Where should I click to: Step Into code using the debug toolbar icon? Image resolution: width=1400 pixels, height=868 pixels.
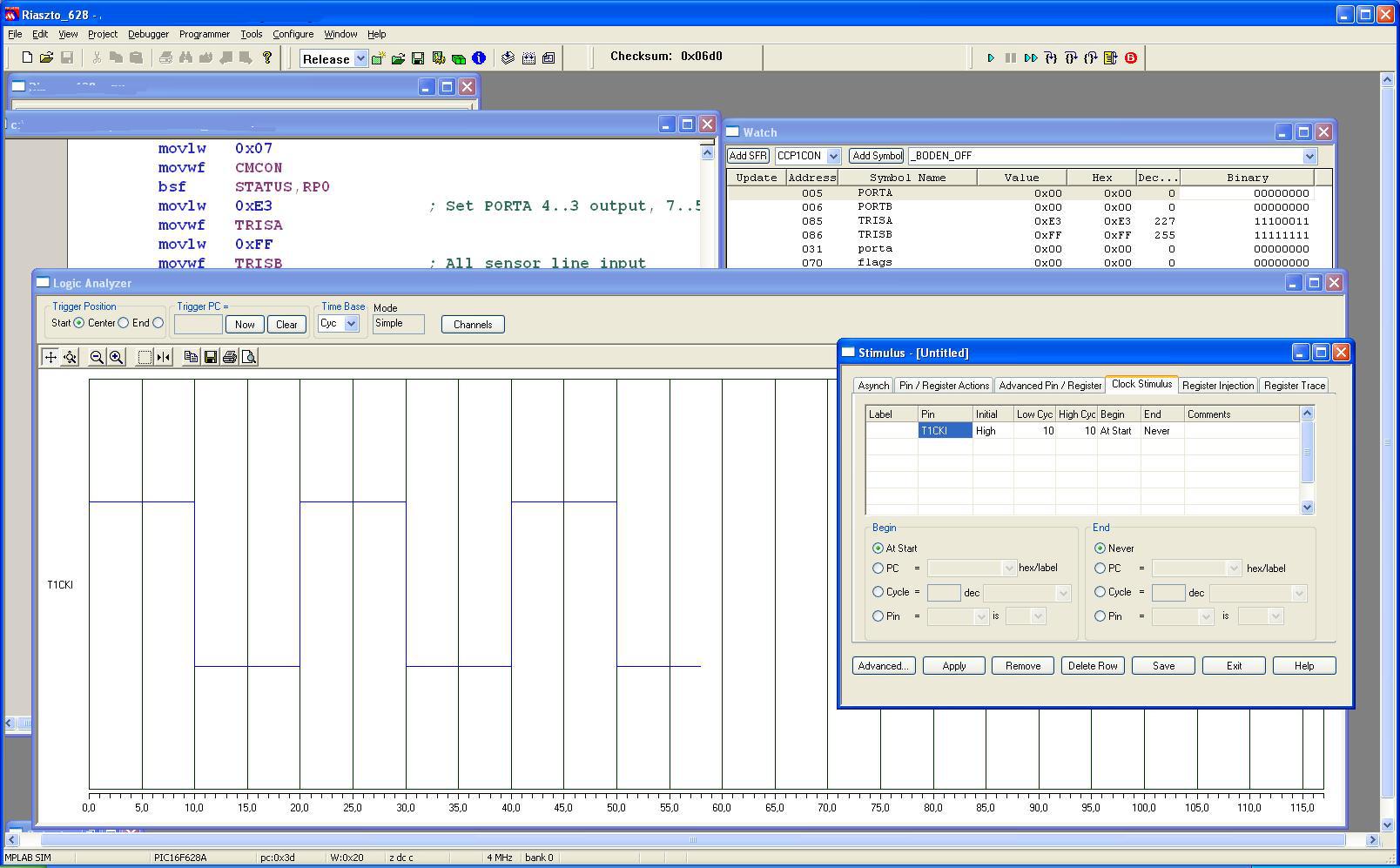point(1051,58)
